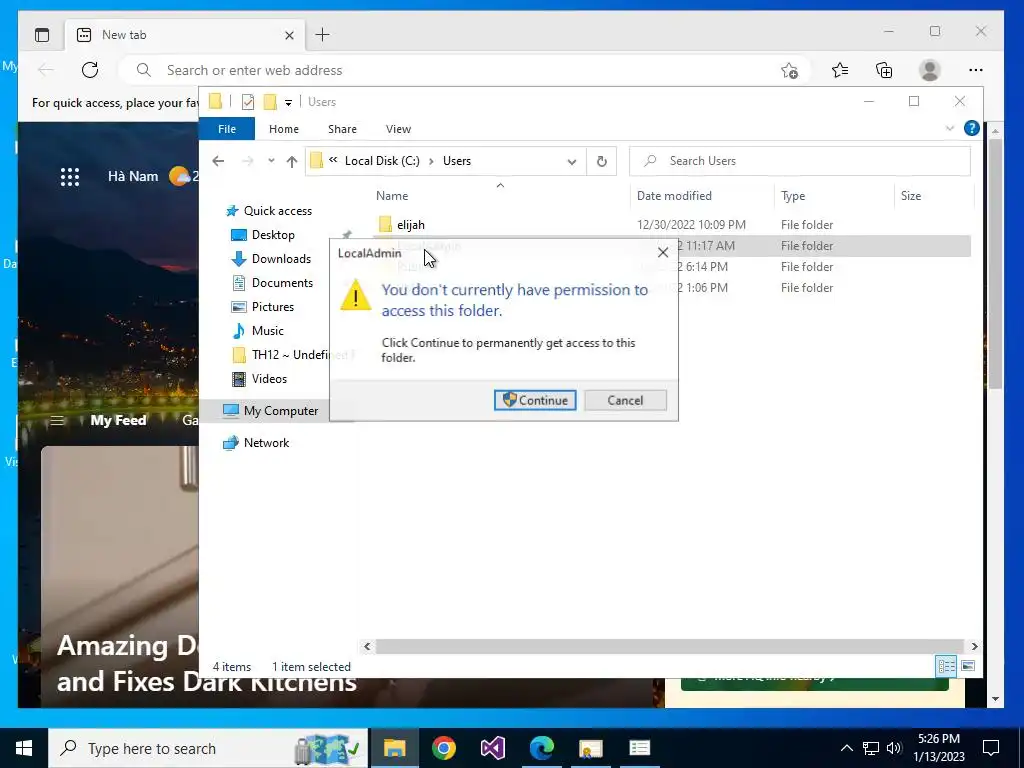The width and height of the screenshot is (1024, 768).
Task: Add this page to favorites in Edge
Action: coord(789,71)
